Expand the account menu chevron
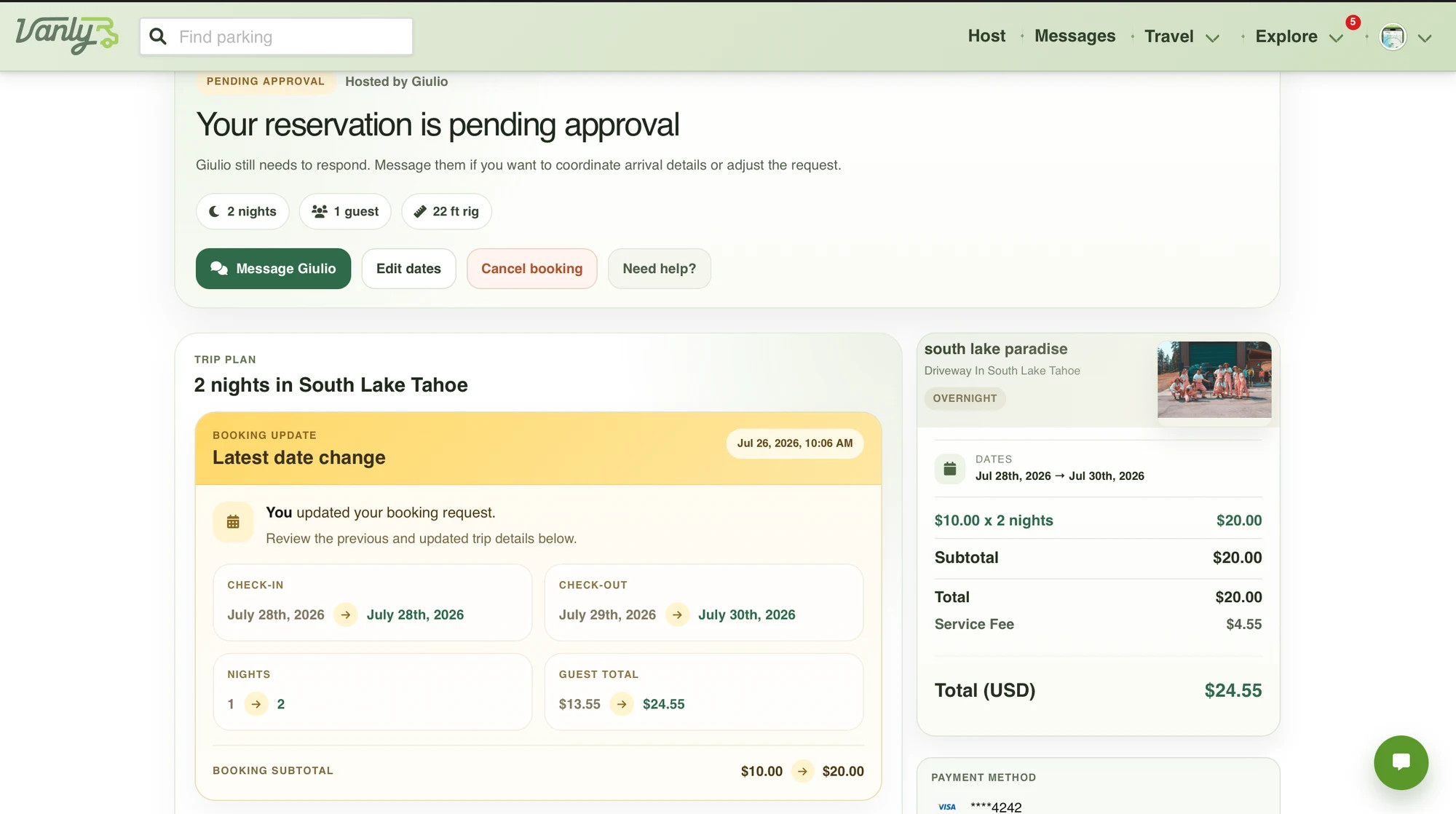Screen dimensions: 1456x814 coord(1425,39)
